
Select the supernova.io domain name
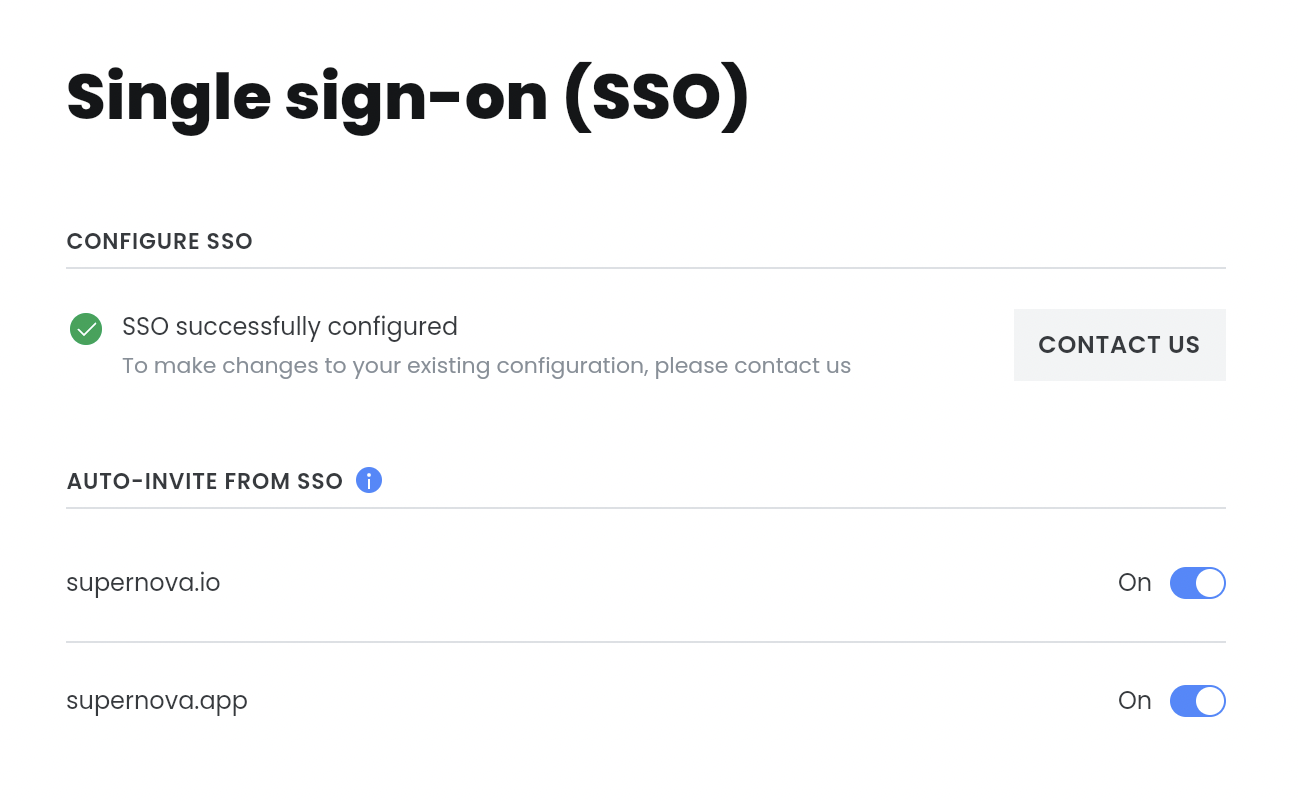tap(143, 583)
